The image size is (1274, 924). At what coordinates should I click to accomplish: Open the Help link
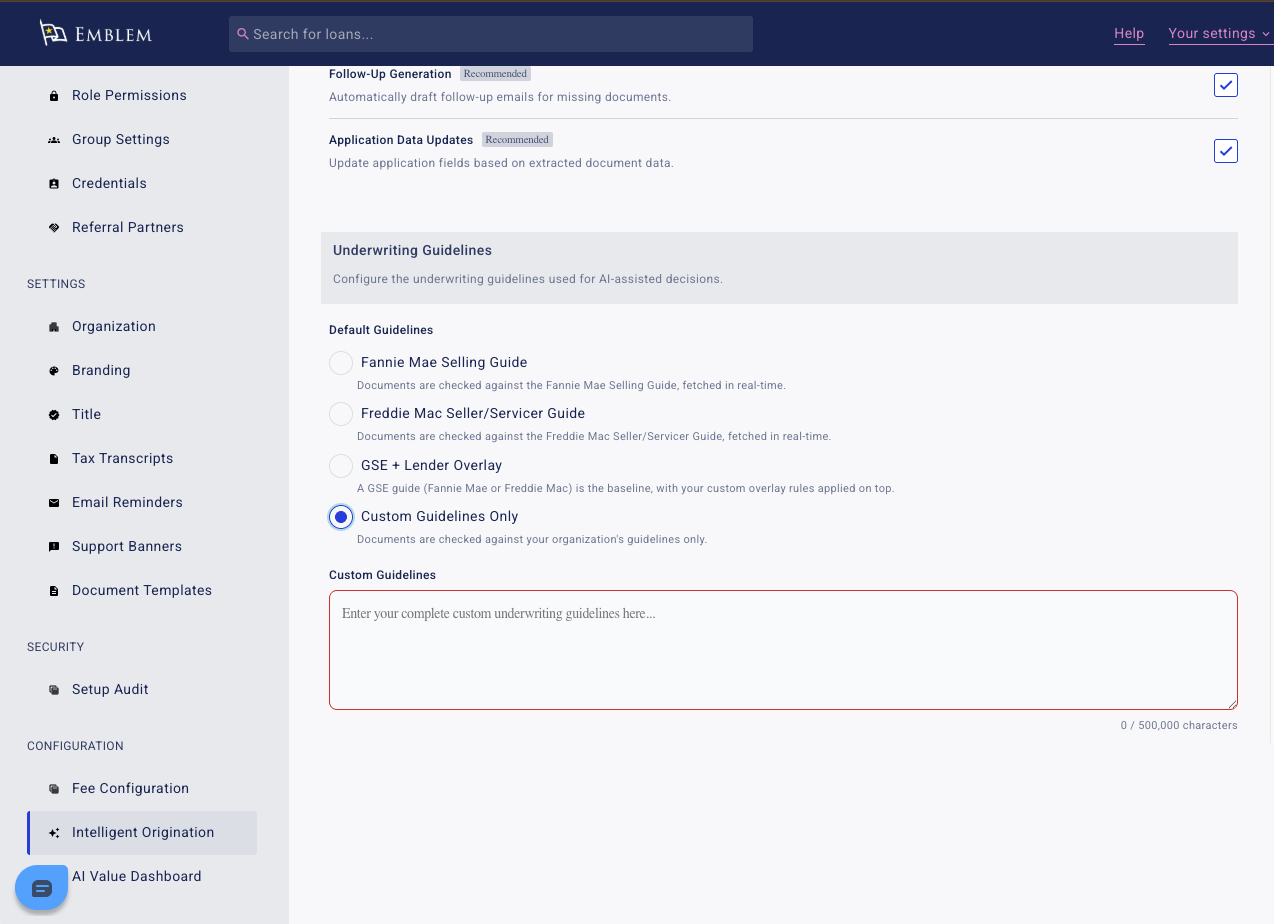pos(1129,34)
